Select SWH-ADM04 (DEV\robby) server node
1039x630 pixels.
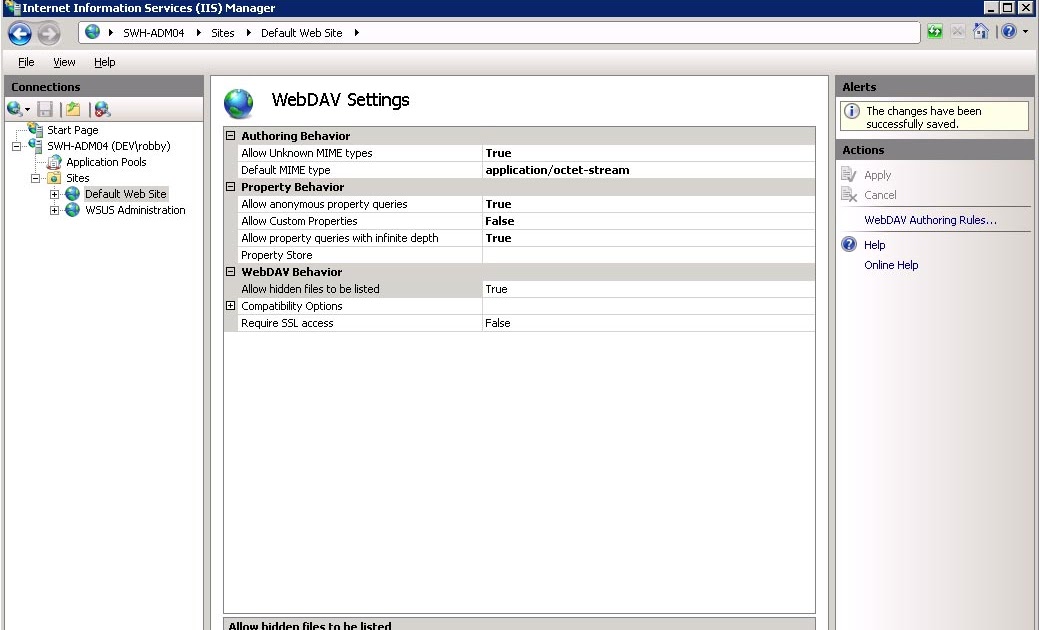(x=109, y=146)
